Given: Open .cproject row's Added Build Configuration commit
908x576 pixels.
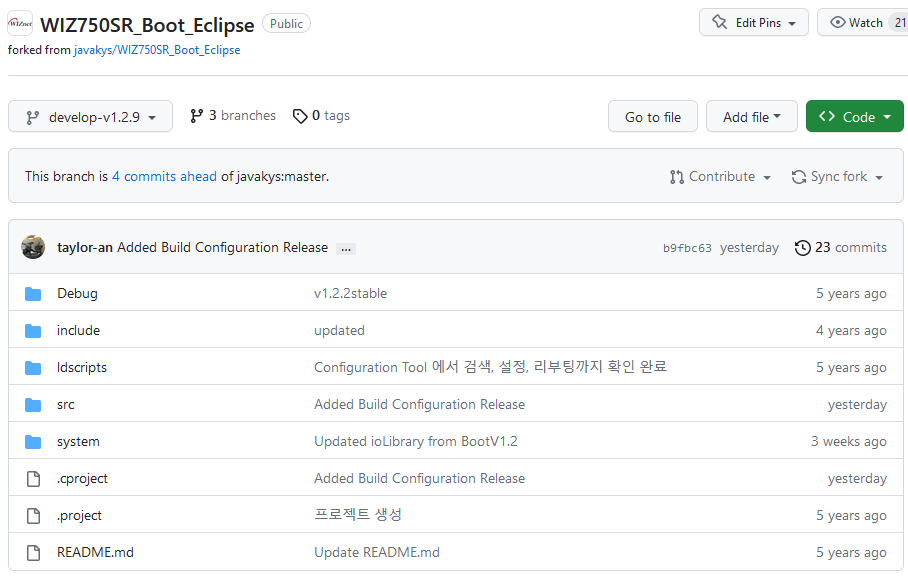Looking at the screenshot, I should 419,479.
